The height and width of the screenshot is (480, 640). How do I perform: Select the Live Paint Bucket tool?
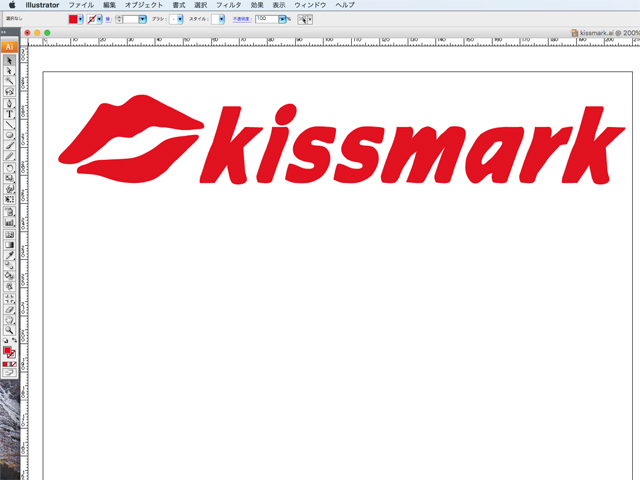click(9, 276)
